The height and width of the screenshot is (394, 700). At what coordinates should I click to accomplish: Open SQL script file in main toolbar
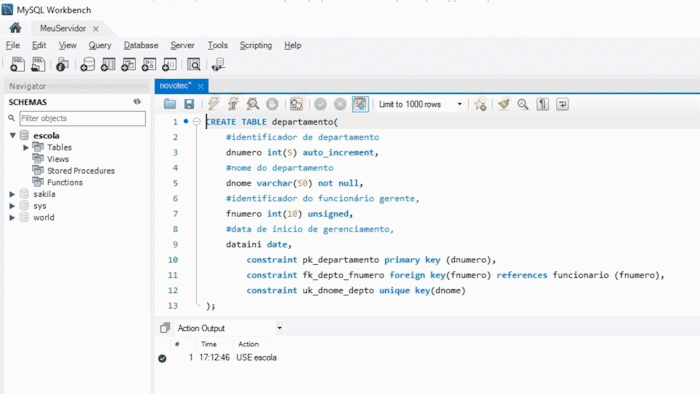[38, 65]
